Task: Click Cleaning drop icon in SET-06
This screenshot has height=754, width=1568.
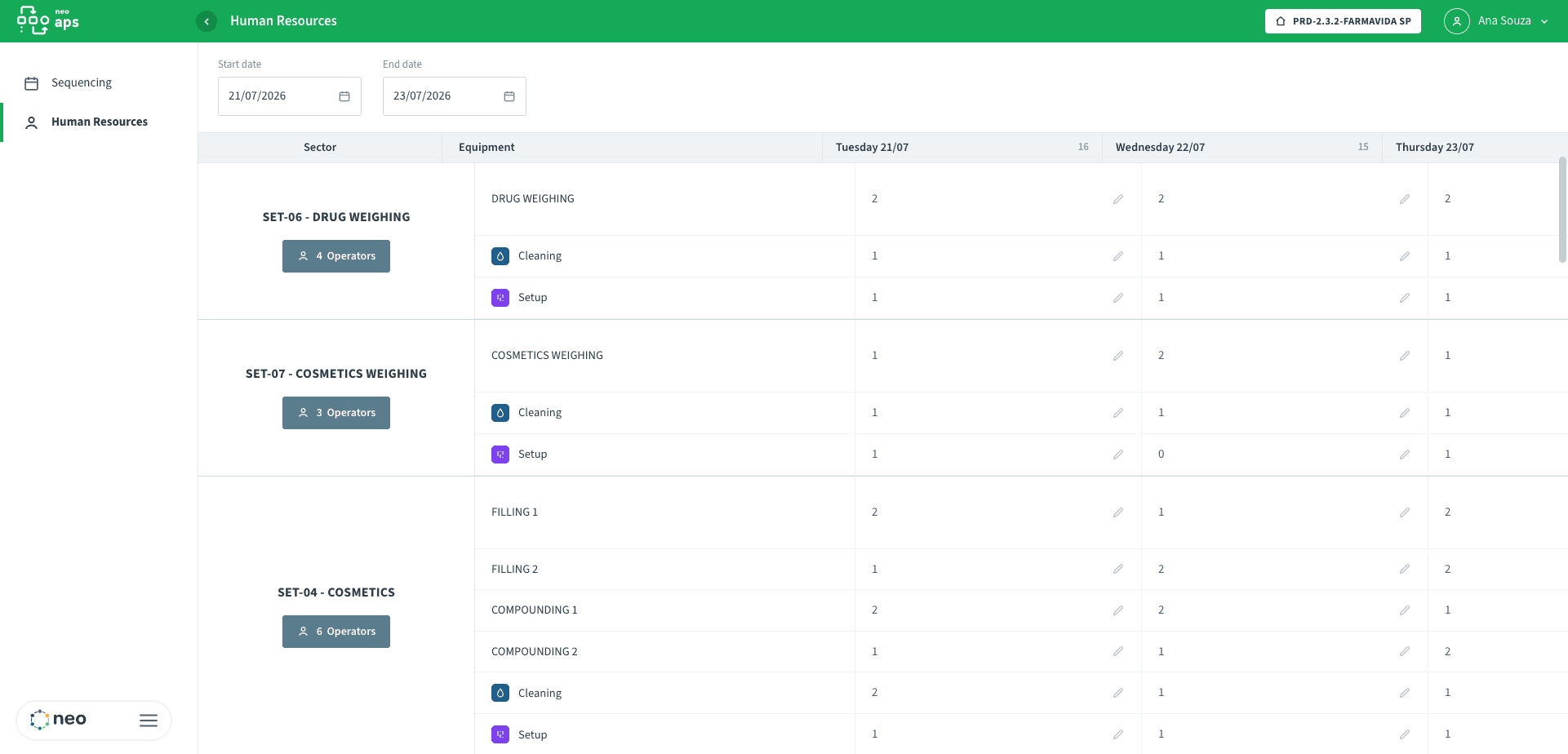Action: (500, 256)
